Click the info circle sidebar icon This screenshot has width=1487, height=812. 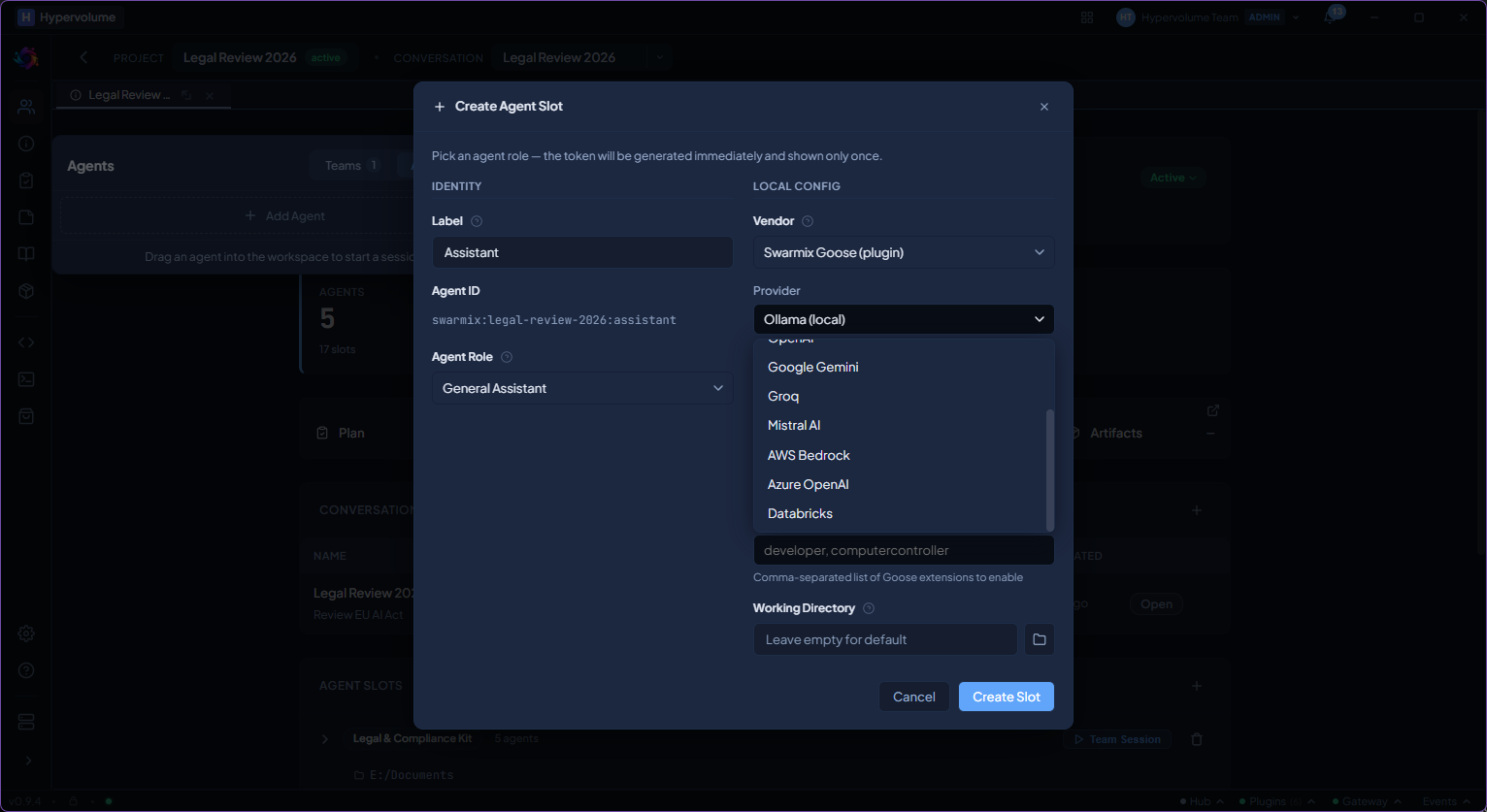coord(26,144)
